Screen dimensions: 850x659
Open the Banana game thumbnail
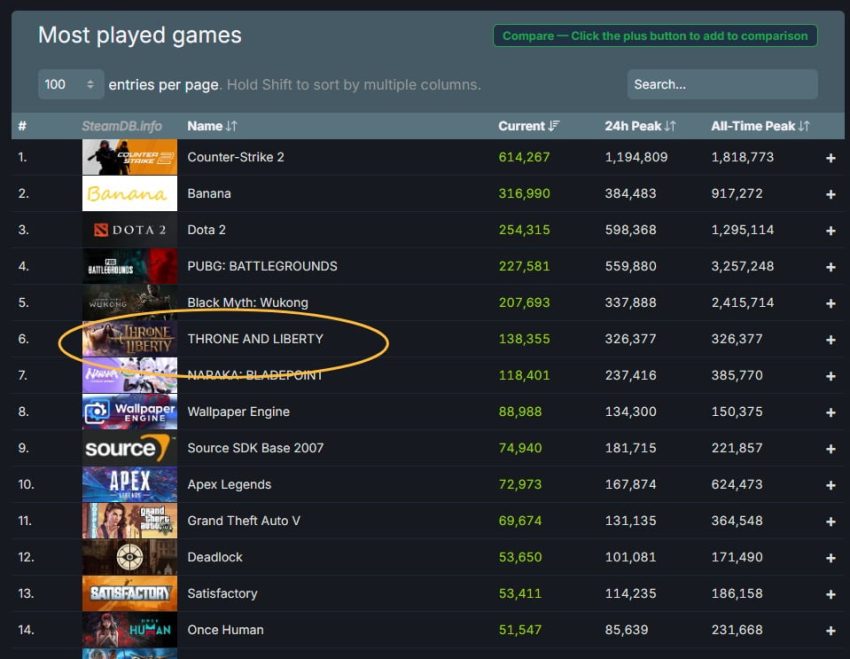[130, 193]
